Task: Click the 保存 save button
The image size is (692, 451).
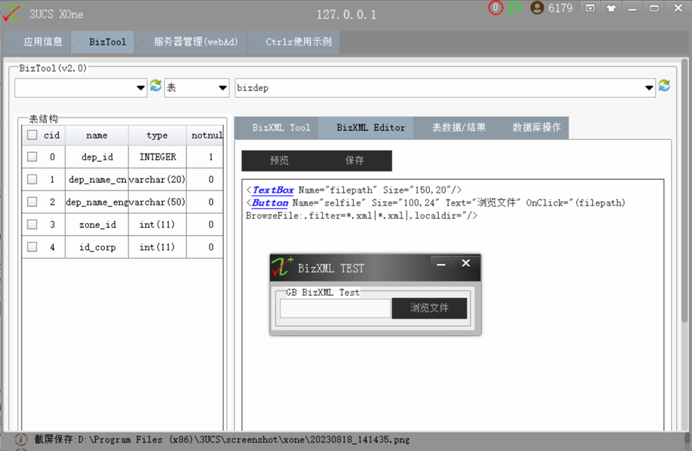Action: (x=354, y=160)
